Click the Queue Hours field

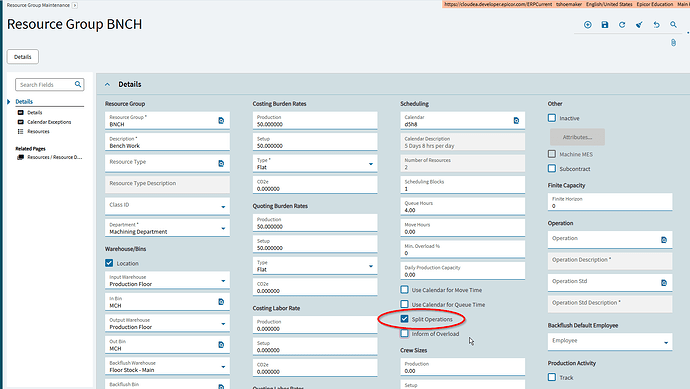462,207
